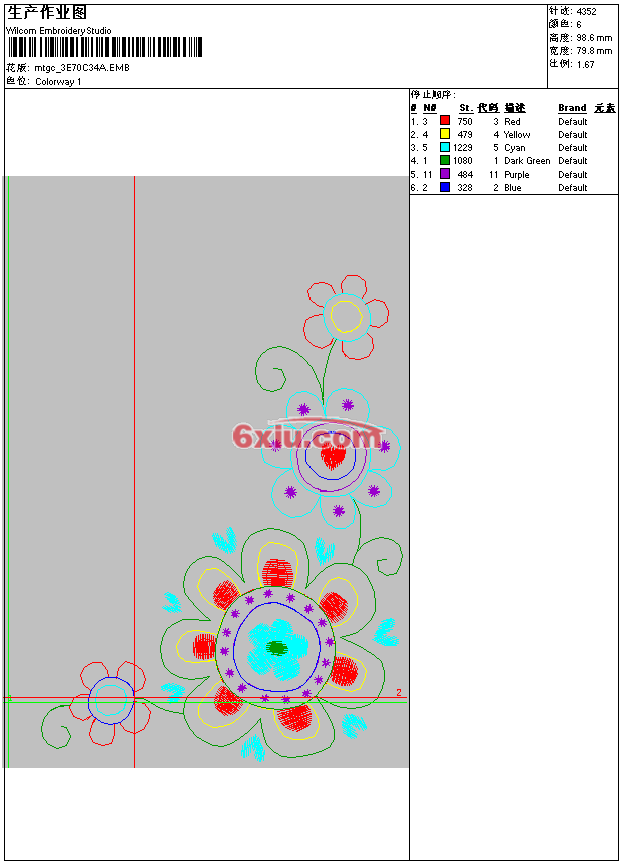Pick the Purple thread color swatch
This screenshot has width=620, height=861.
(445, 174)
